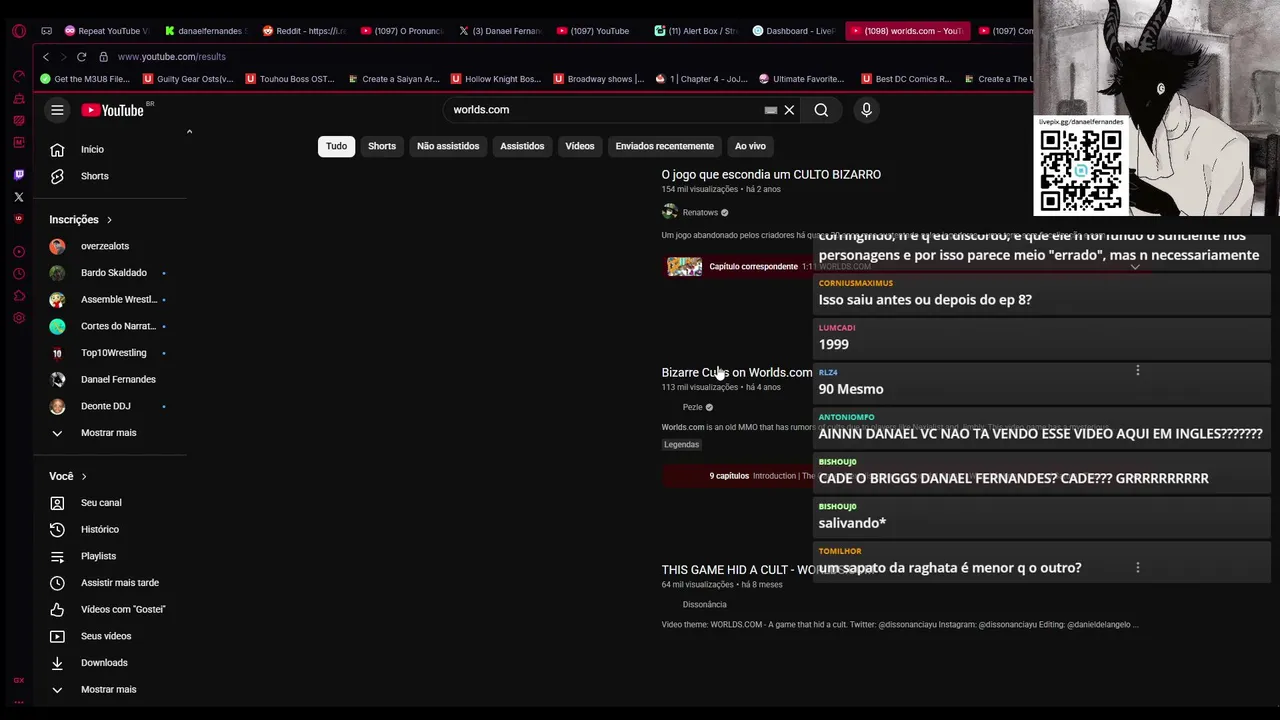Open the Inscrições section chevron
This screenshot has height=720, width=1280.
pos(109,220)
